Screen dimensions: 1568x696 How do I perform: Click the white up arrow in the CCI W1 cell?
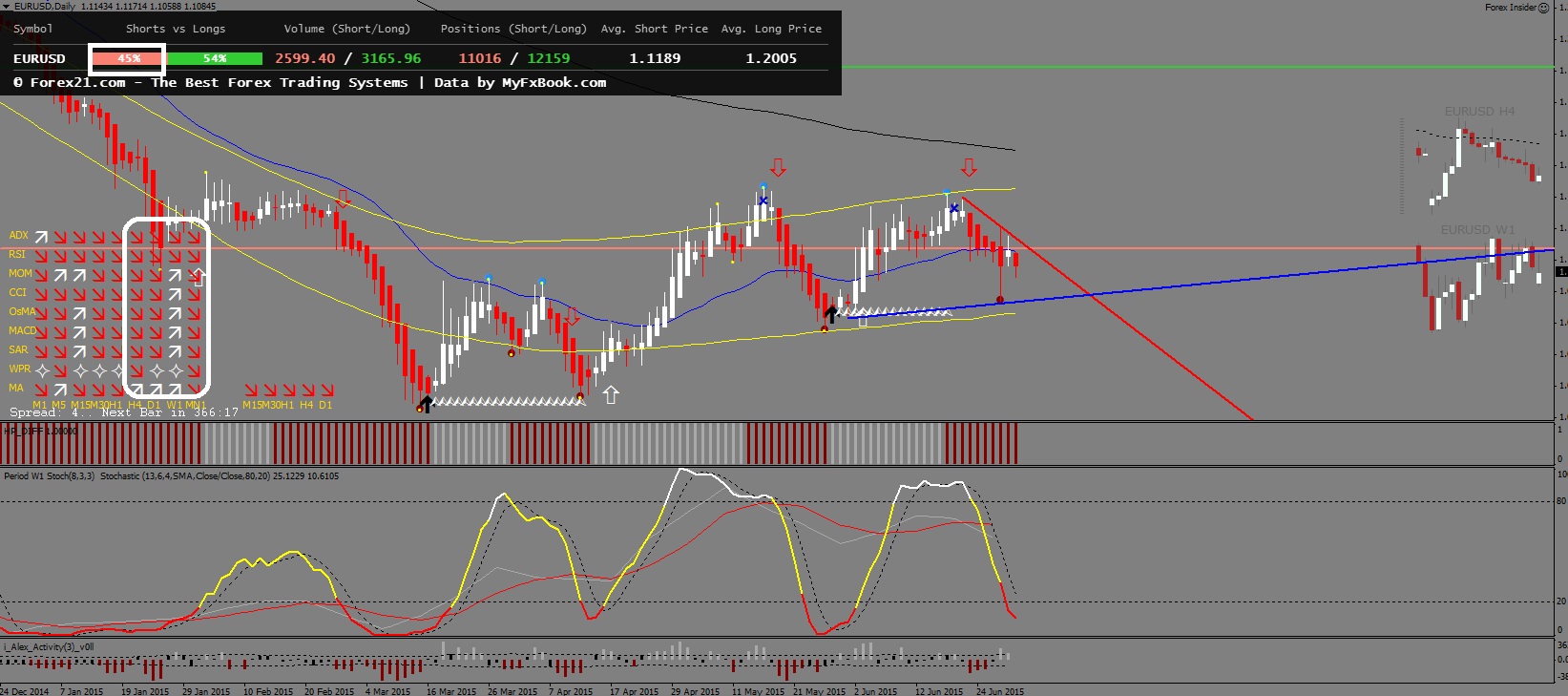pos(176,293)
